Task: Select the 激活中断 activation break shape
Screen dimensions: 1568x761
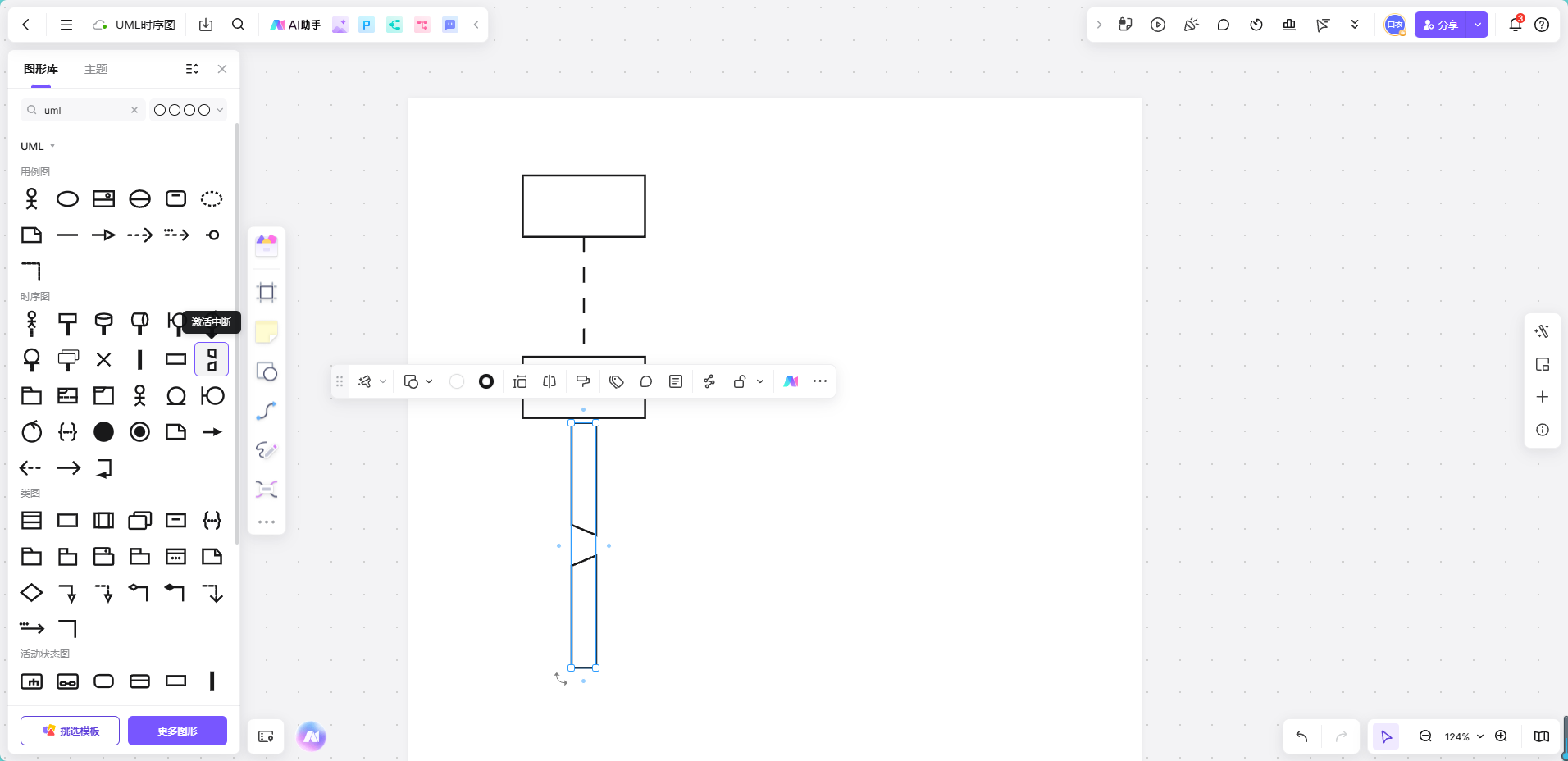Action: 212,359
